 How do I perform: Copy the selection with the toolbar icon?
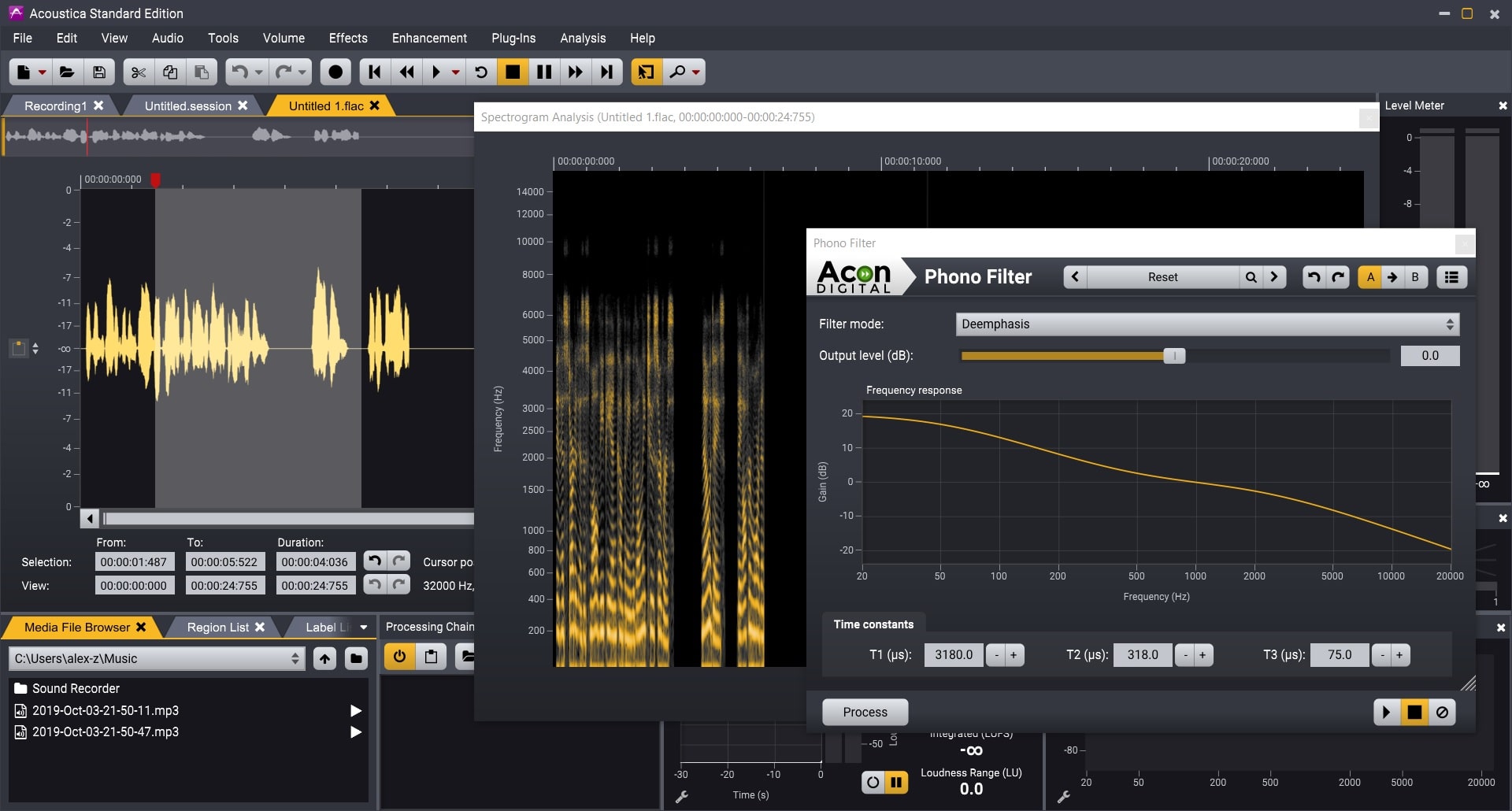(170, 72)
